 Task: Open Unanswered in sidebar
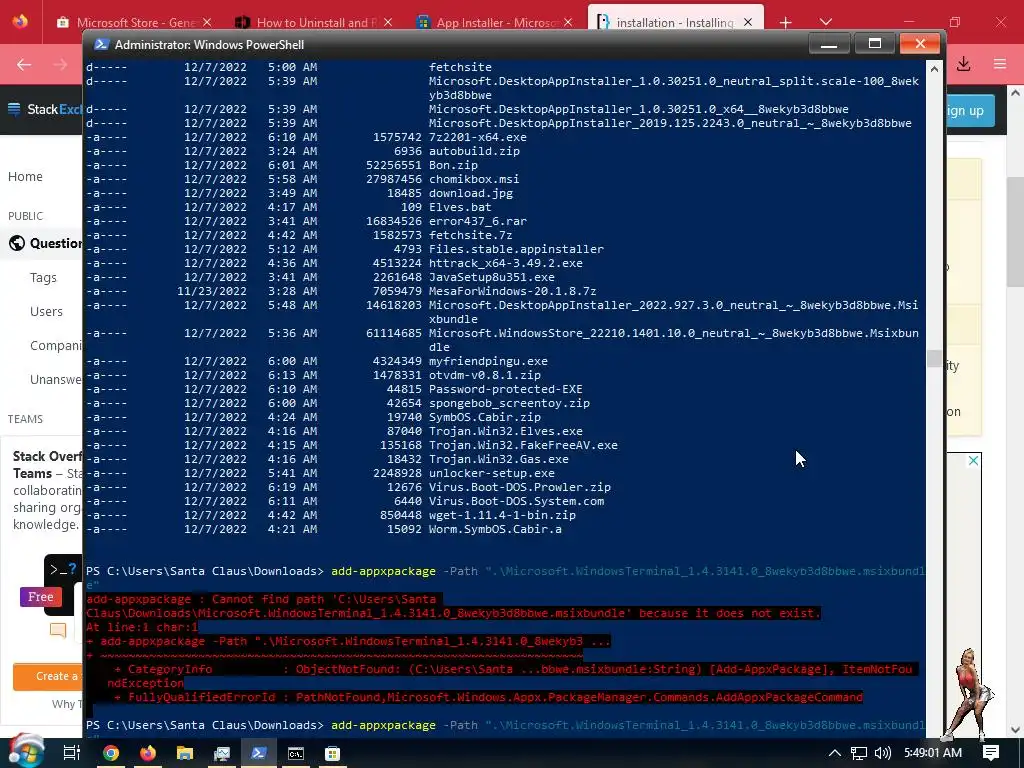click(56, 379)
